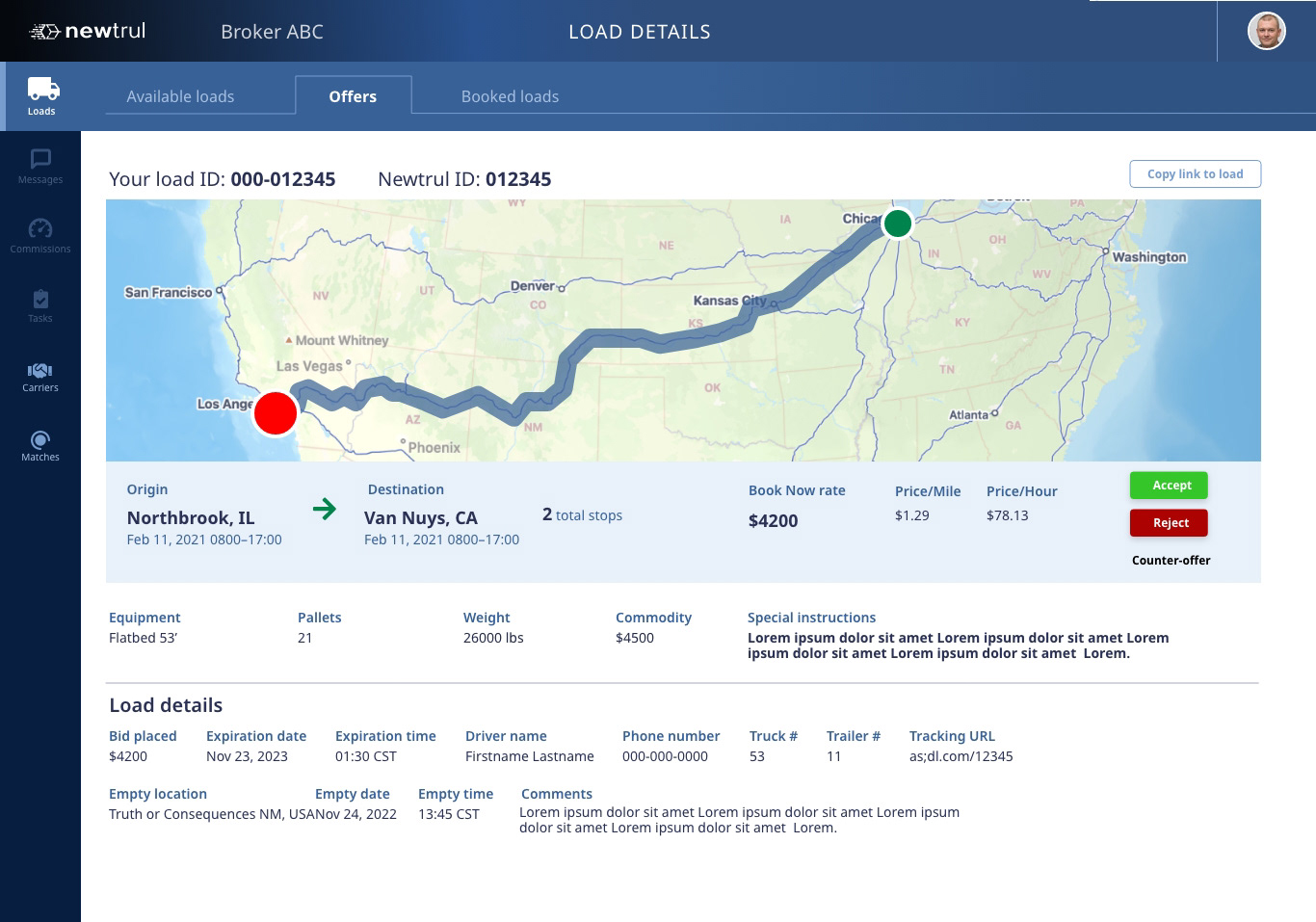The height and width of the screenshot is (922, 1316).
Task: Open the Loads section in the sidebar
Action: [x=41, y=96]
